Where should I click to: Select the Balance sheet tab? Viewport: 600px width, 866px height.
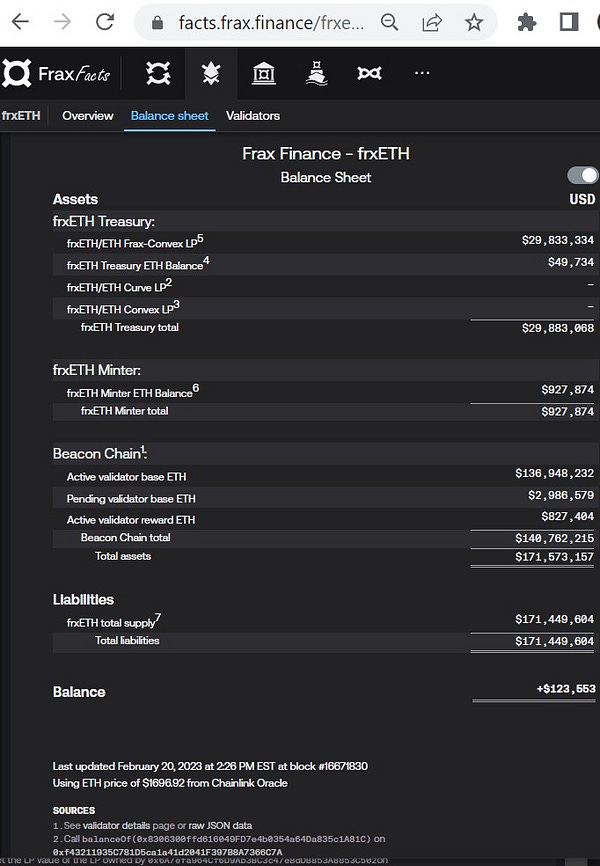coord(170,115)
